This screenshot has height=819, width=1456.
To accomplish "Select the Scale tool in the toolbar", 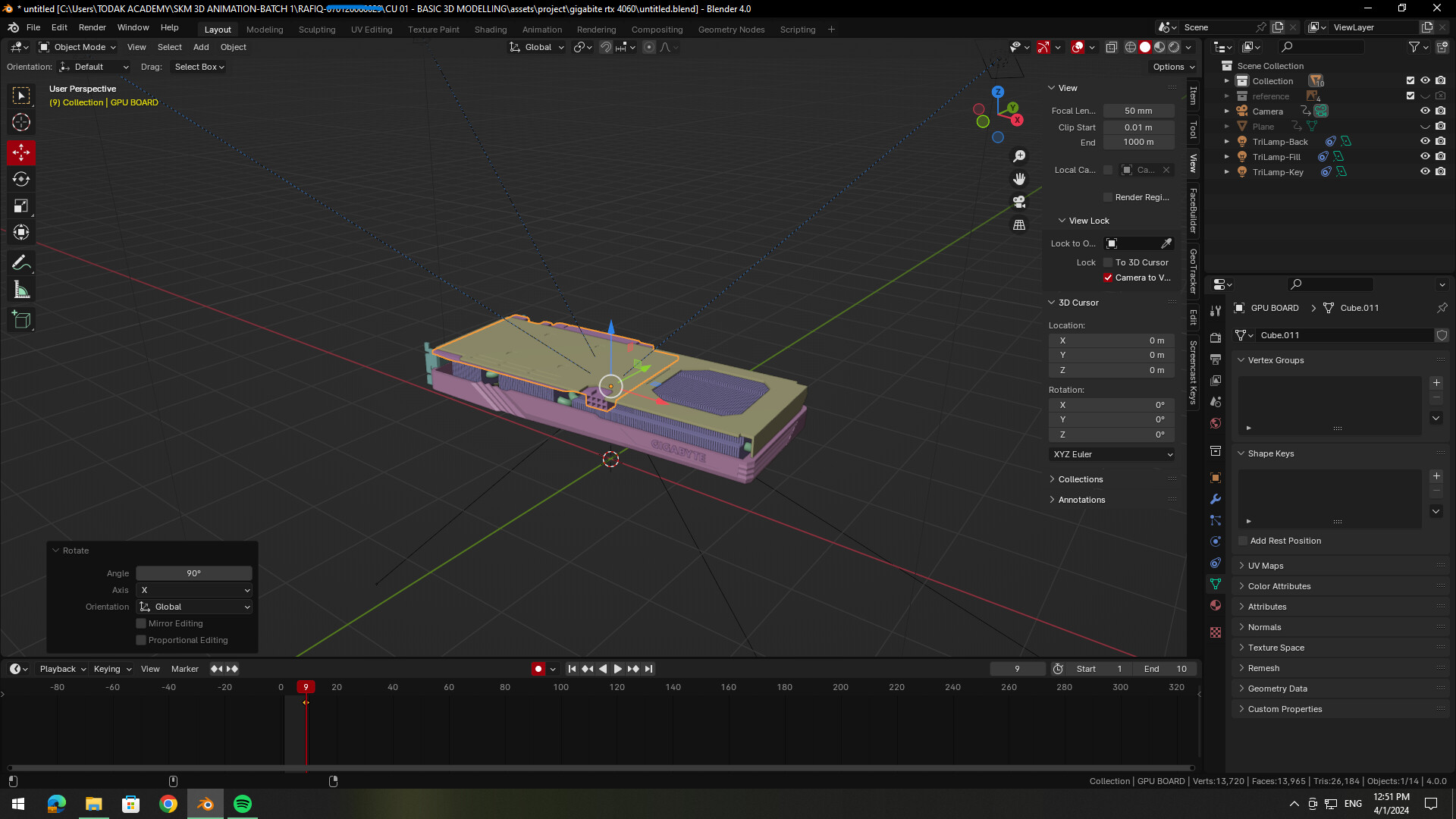I will click(x=21, y=206).
